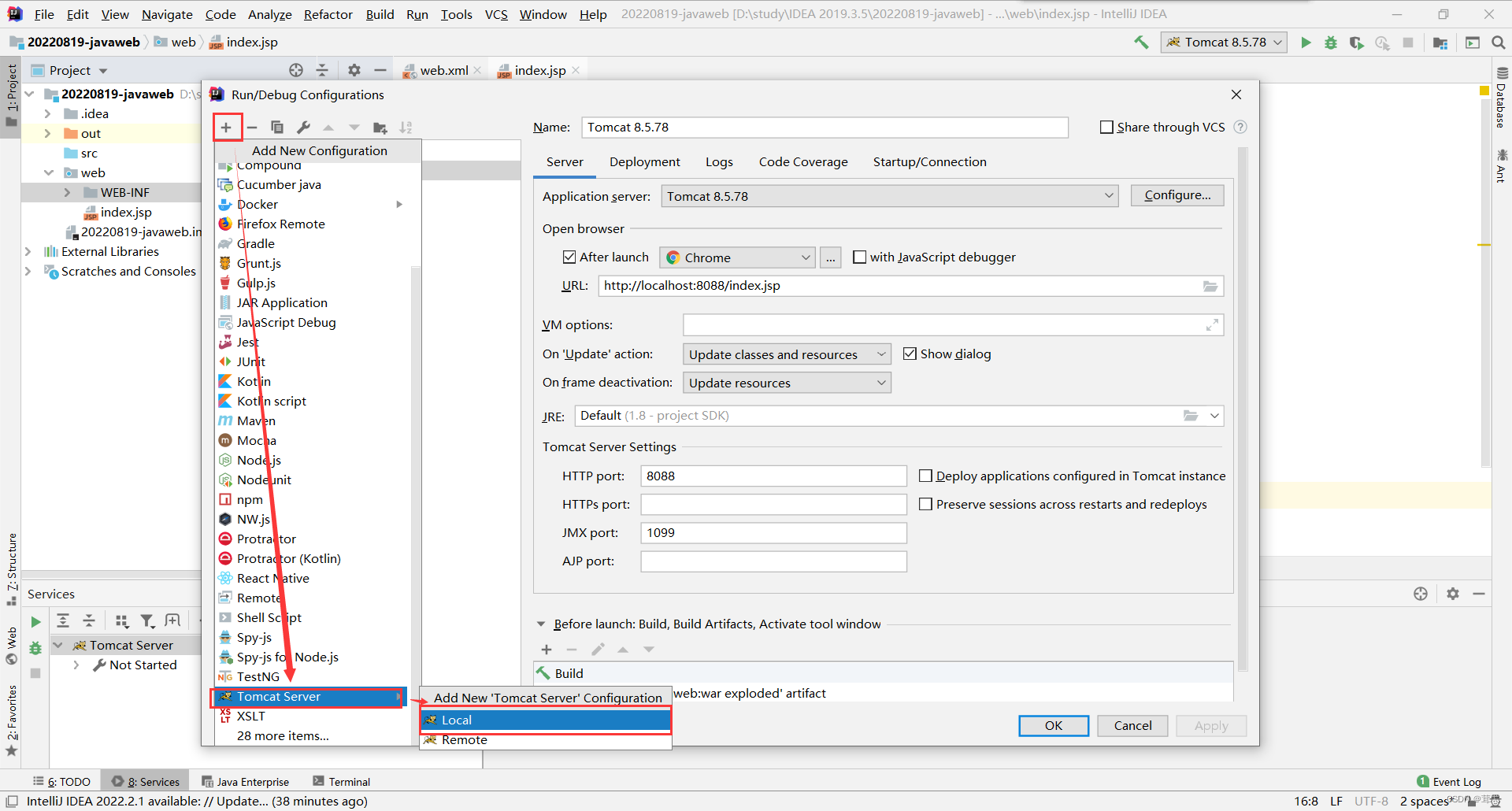This screenshot has height=811, width=1512.
Task: Click the help question mark near Share through VCS
Action: point(1240,127)
